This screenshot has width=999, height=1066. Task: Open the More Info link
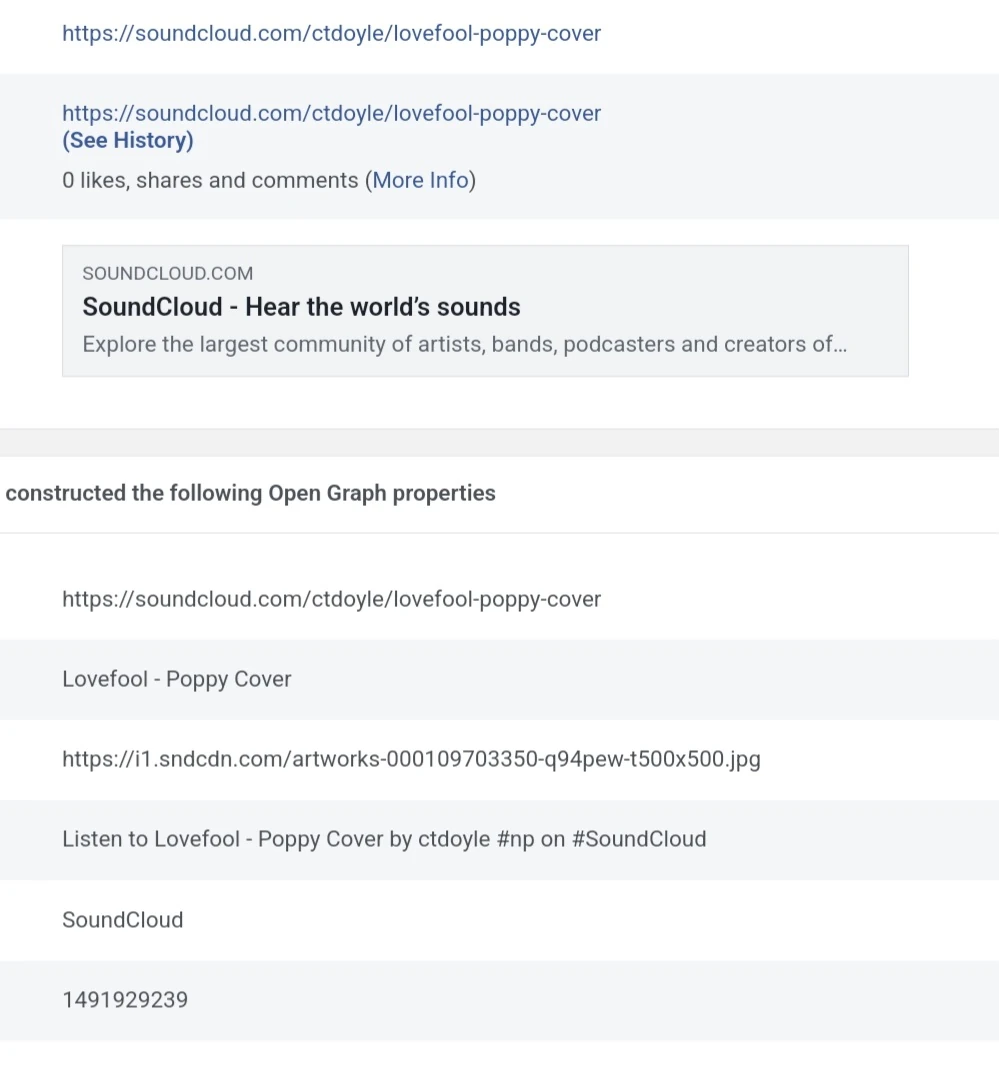coord(420,181)
